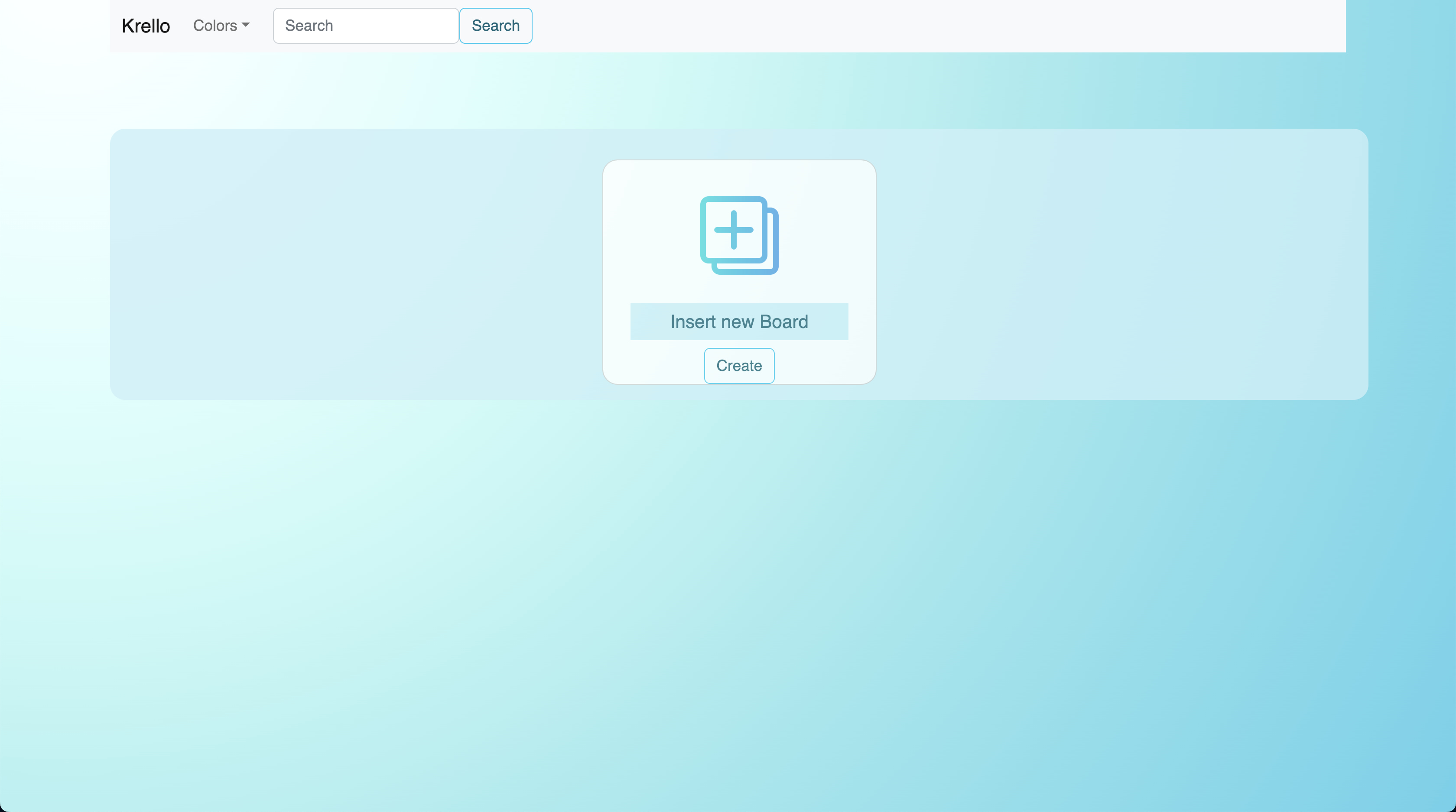Click the Insert new Board placeholder text

pyautogui.click(x=739, y=322)
